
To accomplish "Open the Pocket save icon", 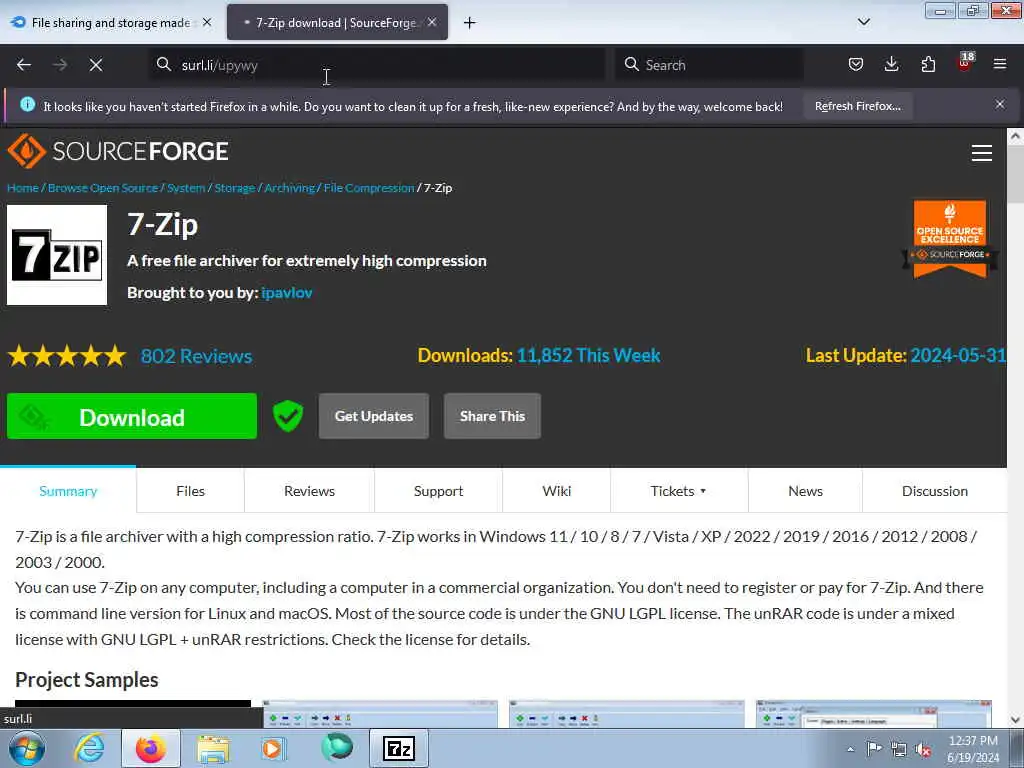I will 856,65.
